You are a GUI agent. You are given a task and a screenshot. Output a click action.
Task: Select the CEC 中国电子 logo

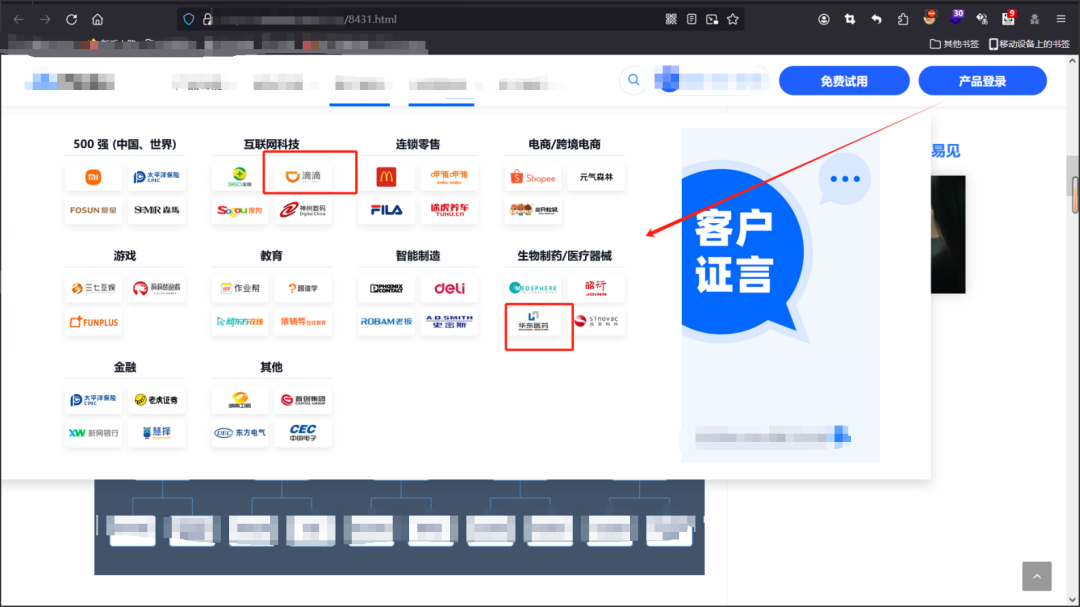pos(303,433)
